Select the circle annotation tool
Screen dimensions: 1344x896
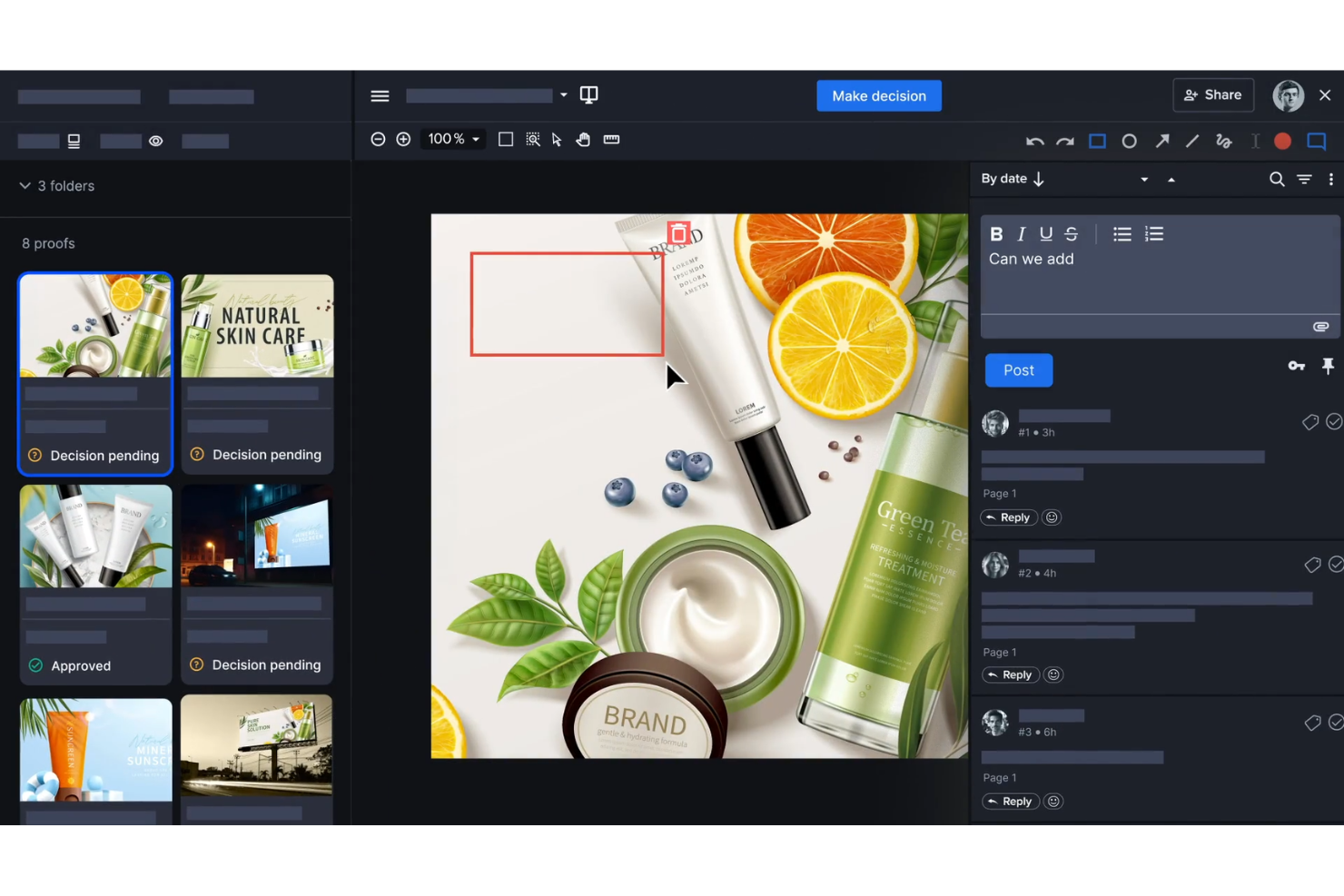(1129, 141)
